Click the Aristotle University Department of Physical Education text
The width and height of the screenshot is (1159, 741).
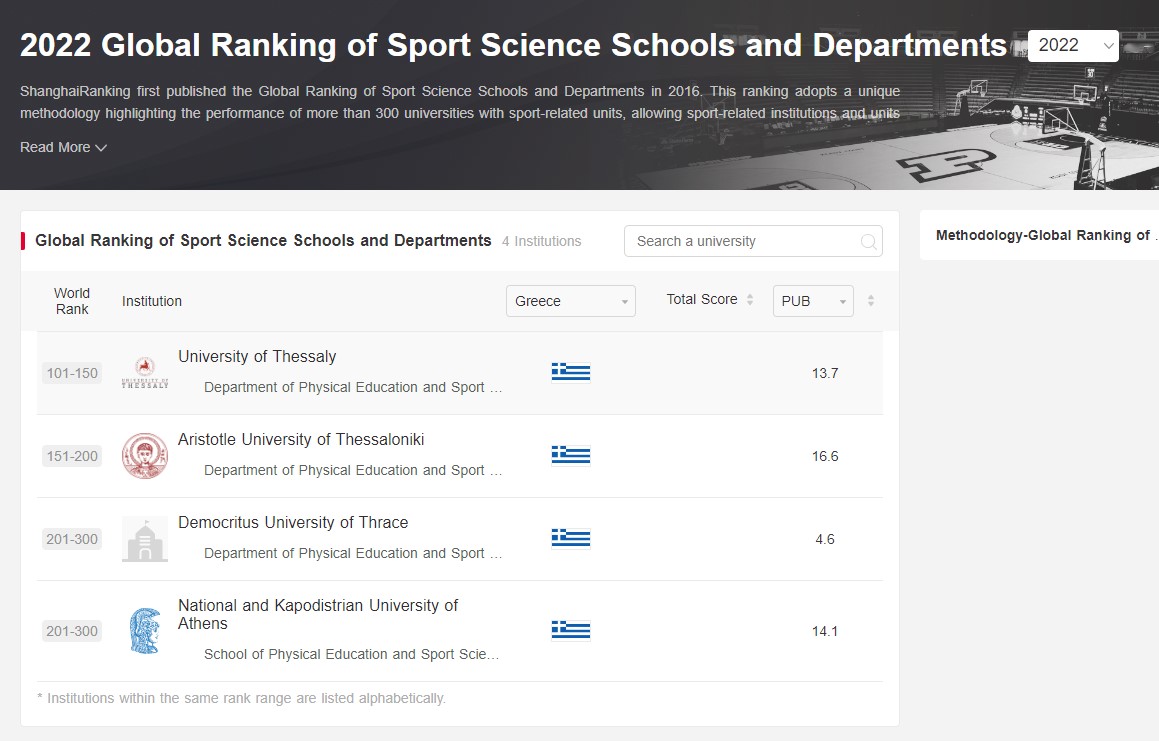(353, 470)
